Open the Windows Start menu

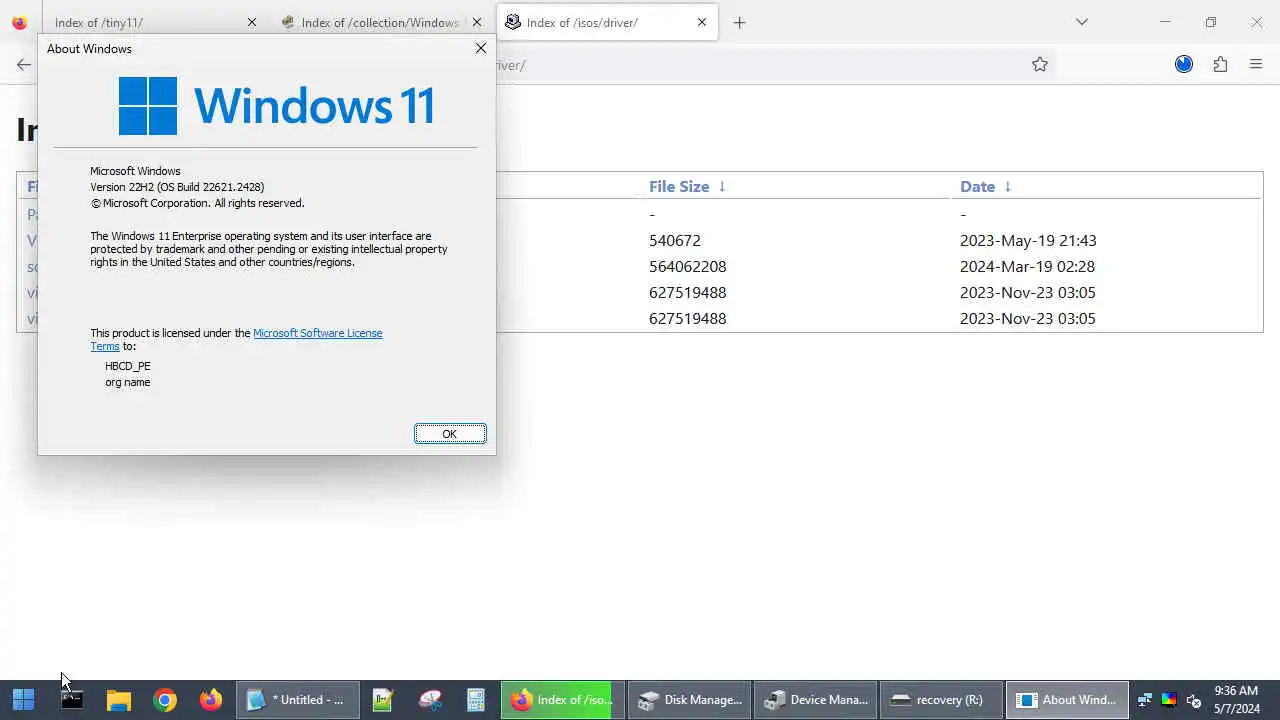[23, 700]
